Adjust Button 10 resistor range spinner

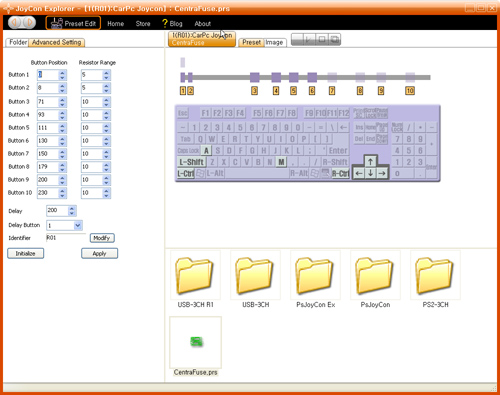tap(106, 193)
